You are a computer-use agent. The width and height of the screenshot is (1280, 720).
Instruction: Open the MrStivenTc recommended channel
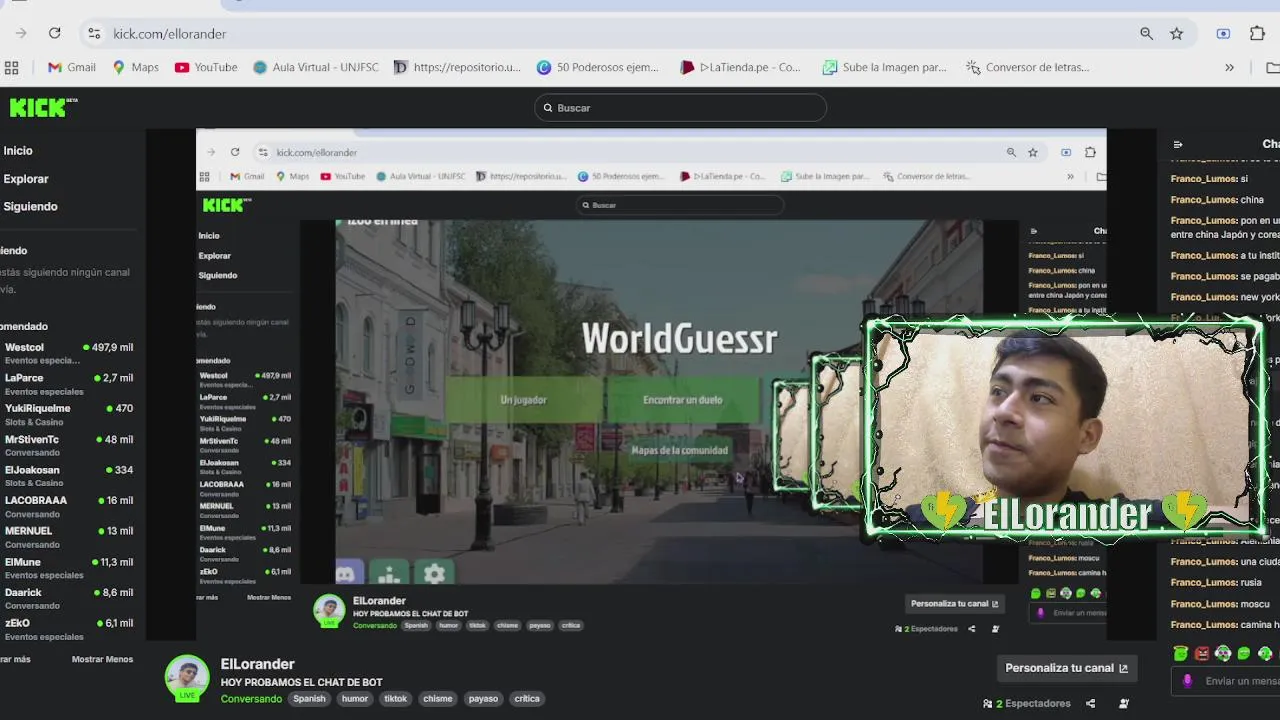[x=68, y=445]
